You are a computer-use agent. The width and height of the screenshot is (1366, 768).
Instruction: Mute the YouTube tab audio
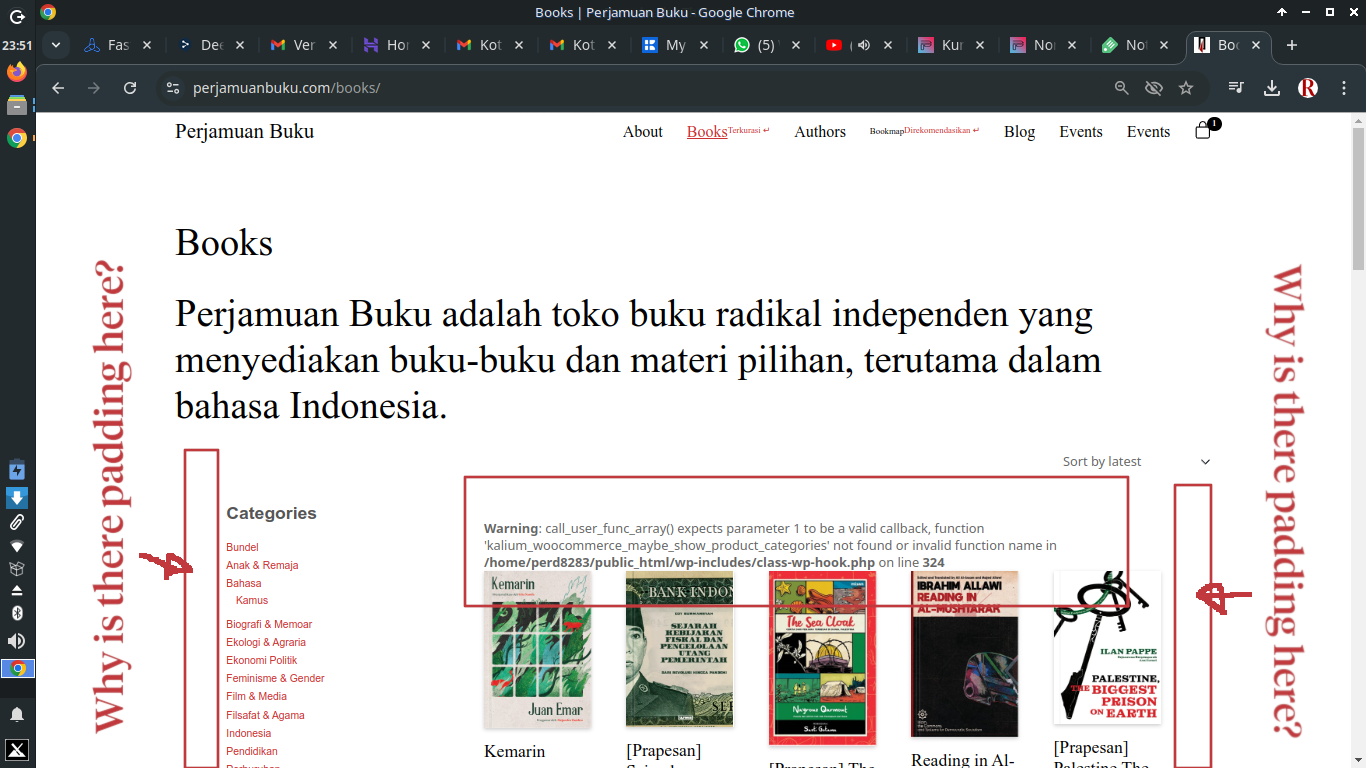coord(864,45)
